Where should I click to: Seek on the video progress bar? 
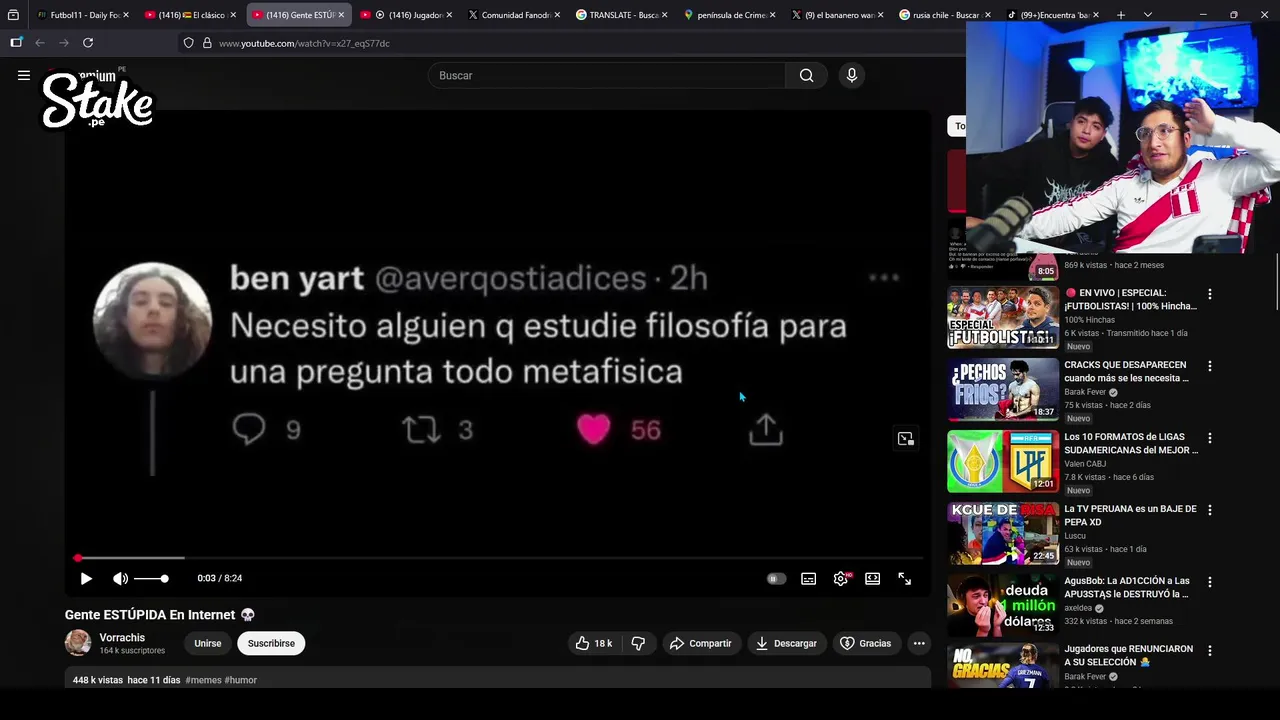tap(498, 558)
